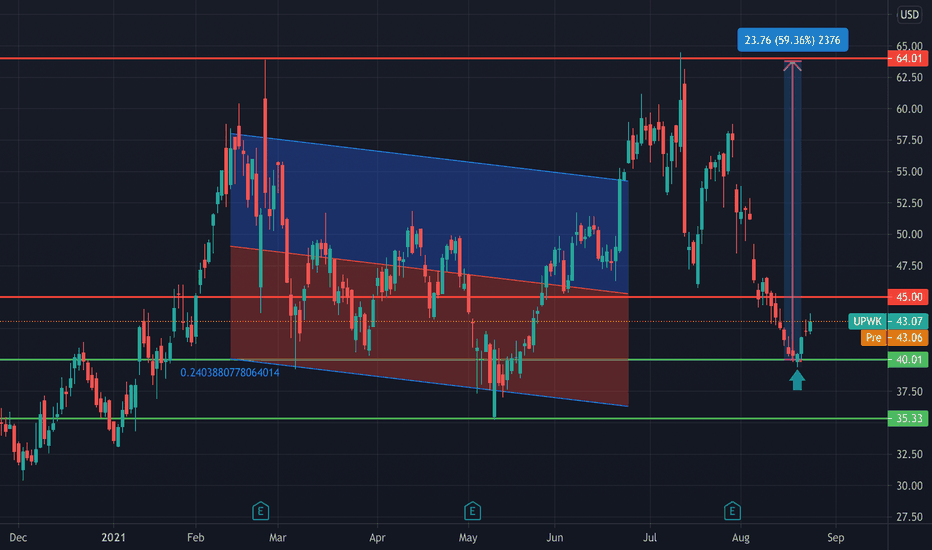Click the Pre 43.06 pre-market label
932x550 pixels.
[x=894, y=338]
